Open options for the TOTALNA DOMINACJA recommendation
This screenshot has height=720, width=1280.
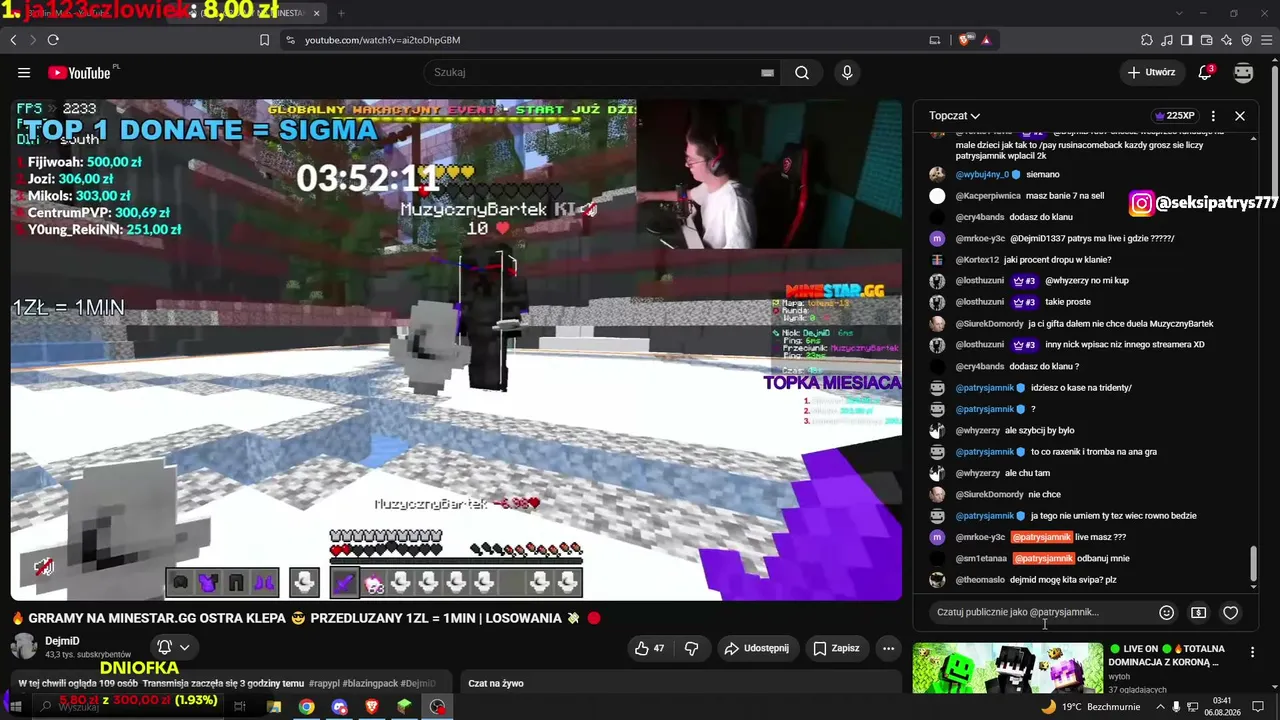pyautogui.click(x=1252, y=652)
